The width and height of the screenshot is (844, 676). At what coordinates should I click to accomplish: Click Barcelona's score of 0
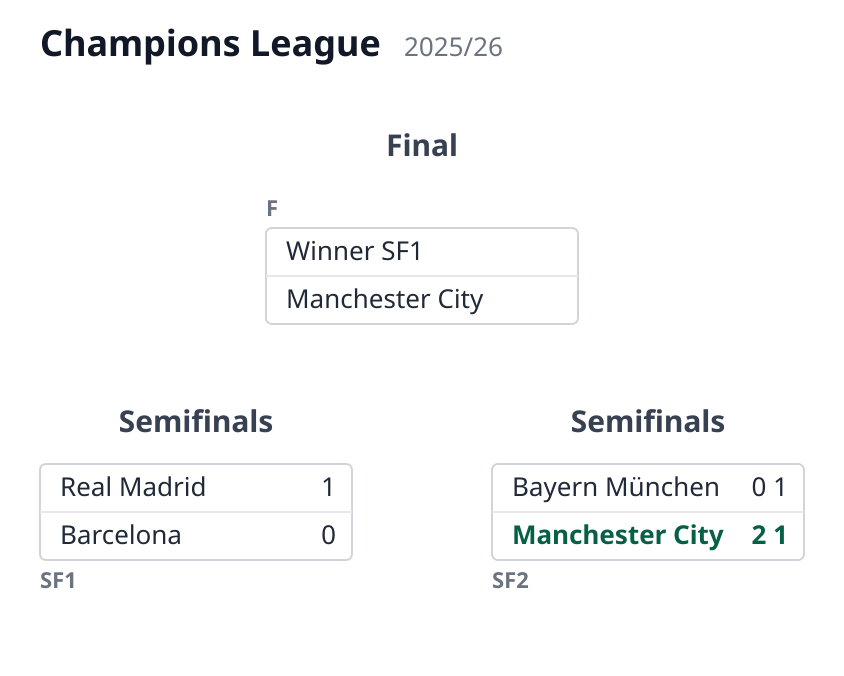coord(328,536)
